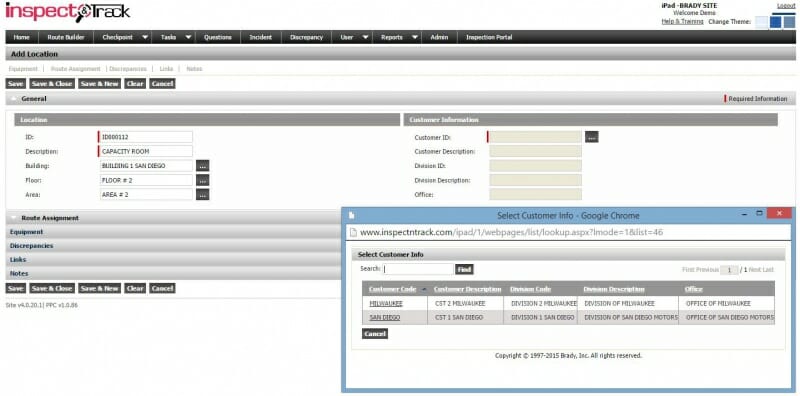Expand the Tasks menu dropdown arrow
The height and width of the screenshot is (396, 800).
coord(188,37)
